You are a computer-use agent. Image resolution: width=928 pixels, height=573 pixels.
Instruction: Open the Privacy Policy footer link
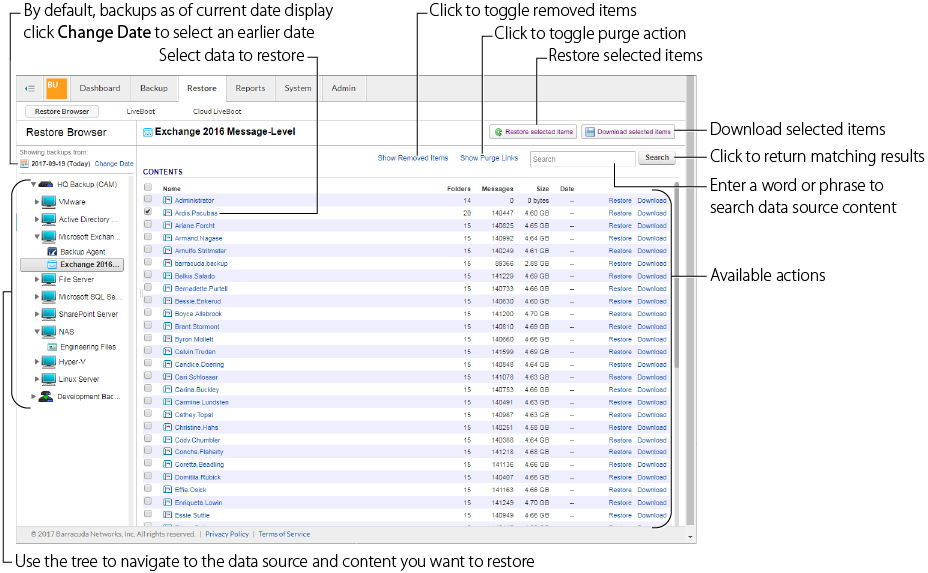click(x=227, y=534)
